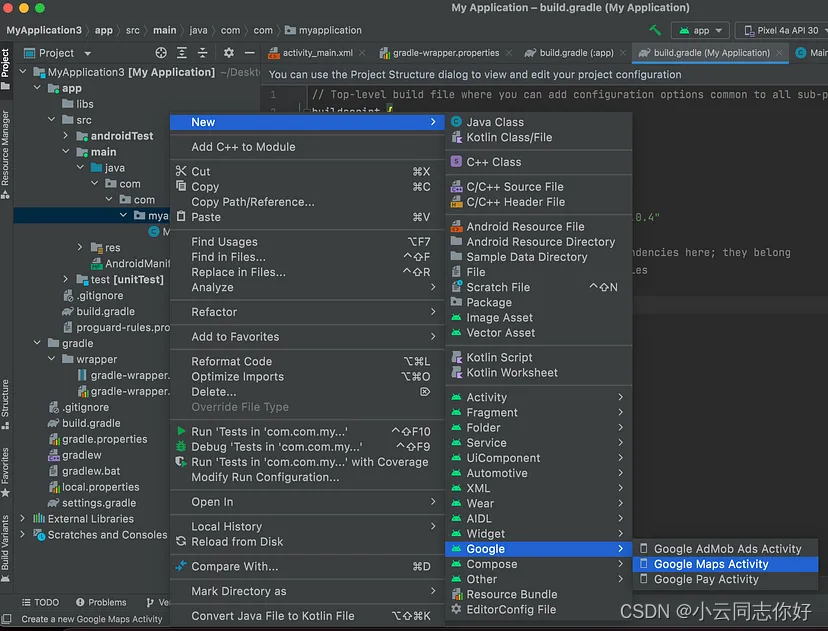Click the Build hammer icon
The height and width of the screenshot is (631, 828).
click(655, 30)
